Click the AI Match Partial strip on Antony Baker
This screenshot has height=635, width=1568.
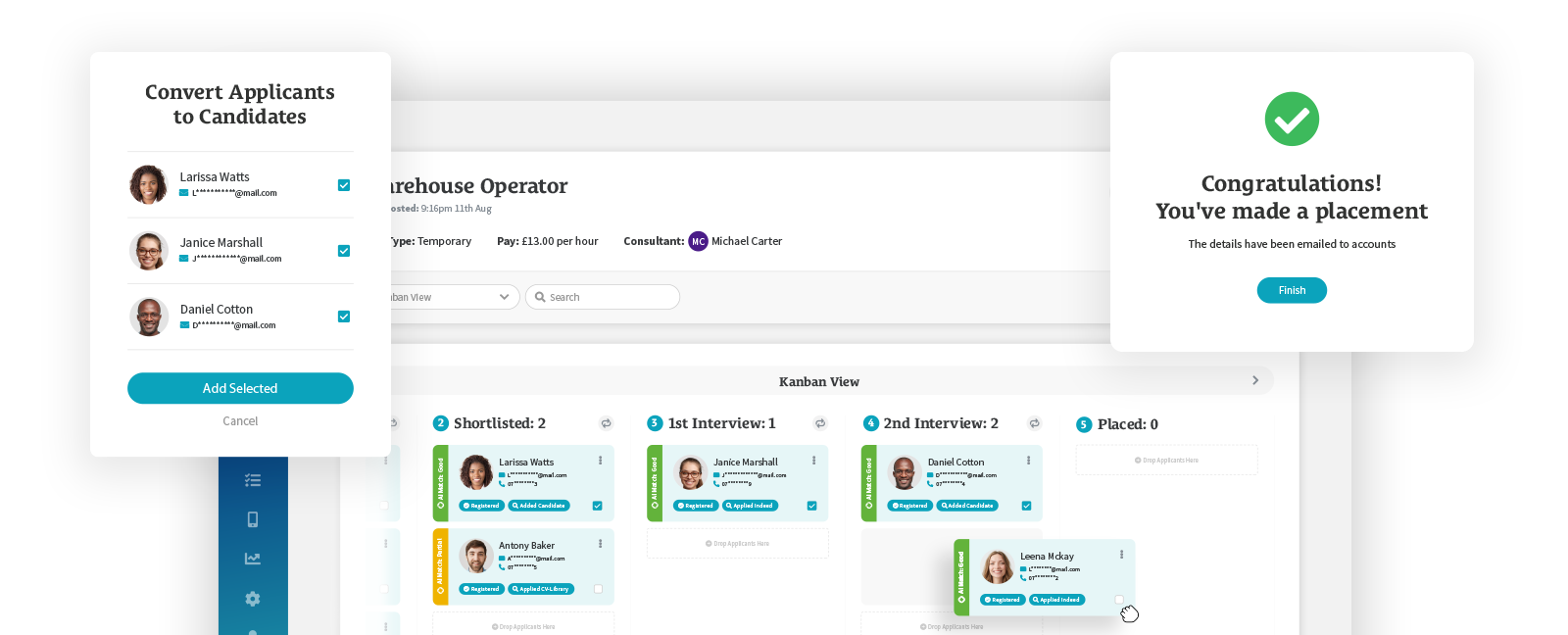[x=440, y=565]
